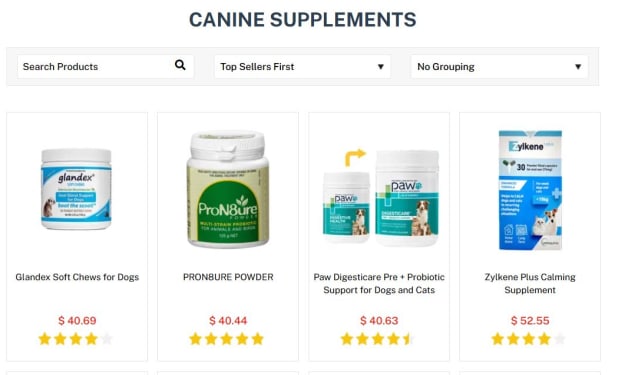Click the $ 52.55 Zylkene price
Screen dimensions: 625x375
pyautogui.click(x=530, y=320)
